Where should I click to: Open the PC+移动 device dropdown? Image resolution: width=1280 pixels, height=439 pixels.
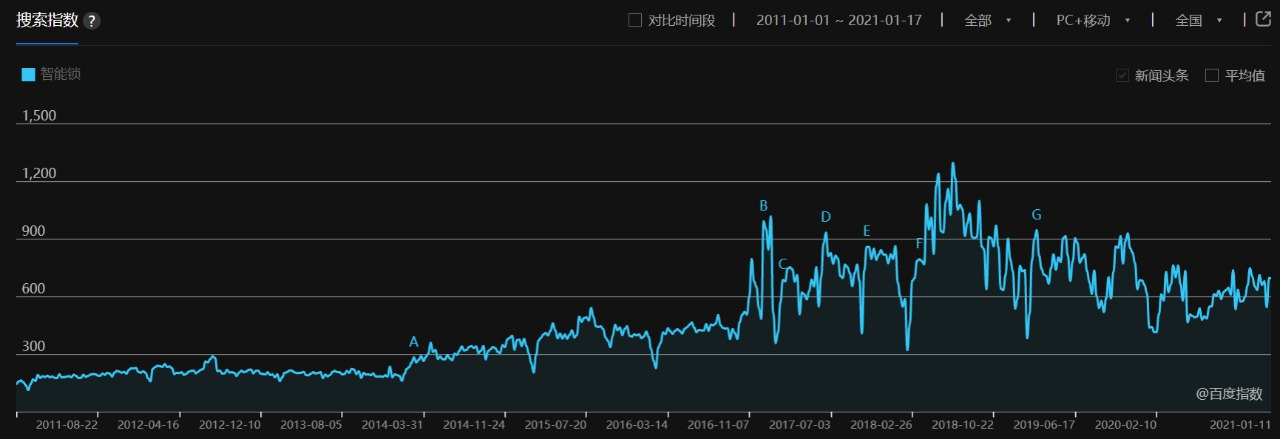click(1093, 20)
